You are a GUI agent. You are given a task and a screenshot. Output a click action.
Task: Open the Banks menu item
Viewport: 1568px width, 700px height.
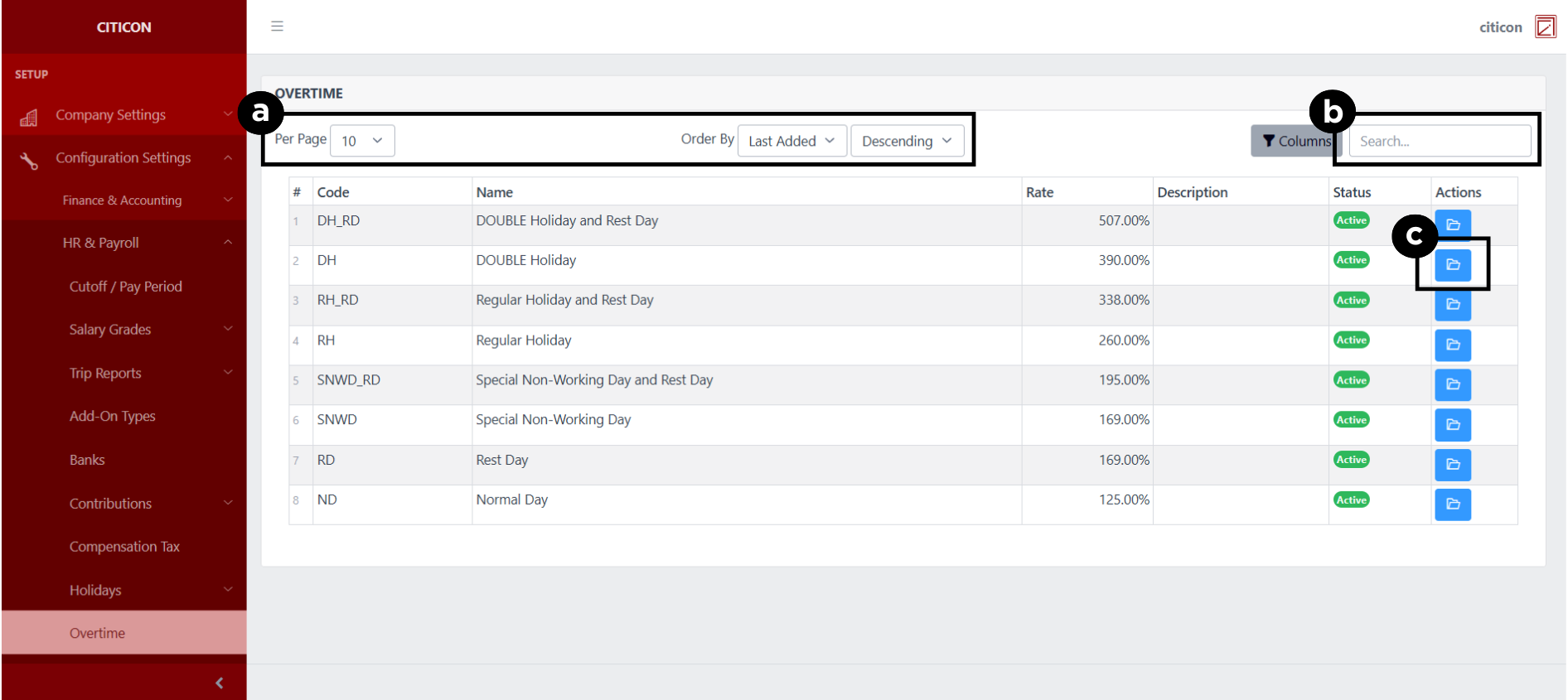point(87,460)
